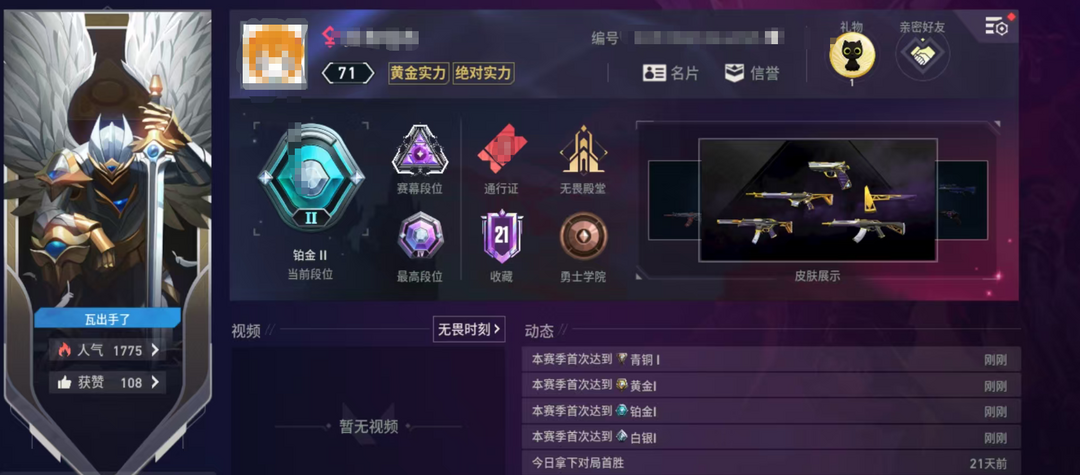Open the 收藏 level 21 badge

(x=501, y=235)
